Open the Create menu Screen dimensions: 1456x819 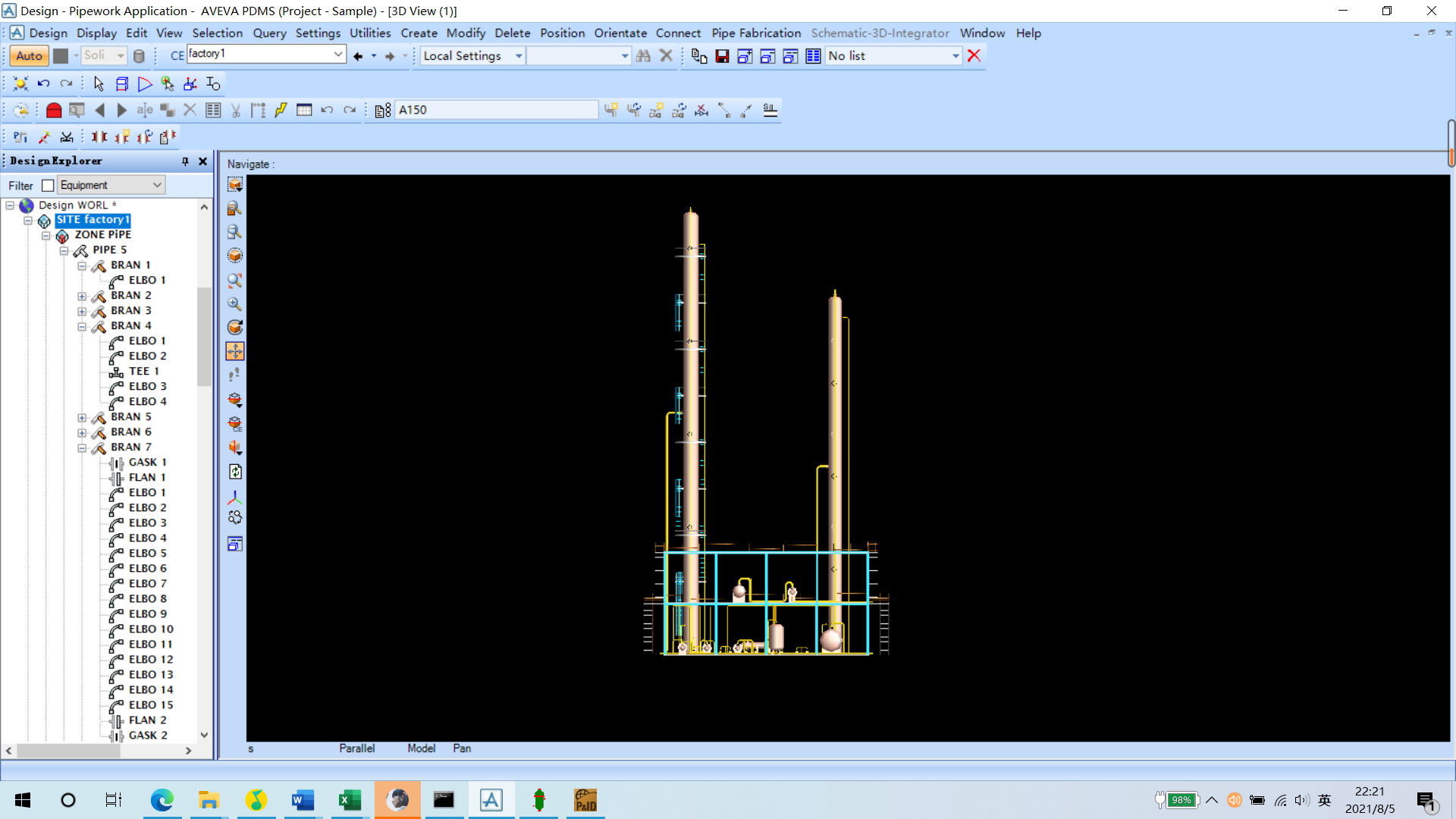pyautogui.click(x=419, y=33)
